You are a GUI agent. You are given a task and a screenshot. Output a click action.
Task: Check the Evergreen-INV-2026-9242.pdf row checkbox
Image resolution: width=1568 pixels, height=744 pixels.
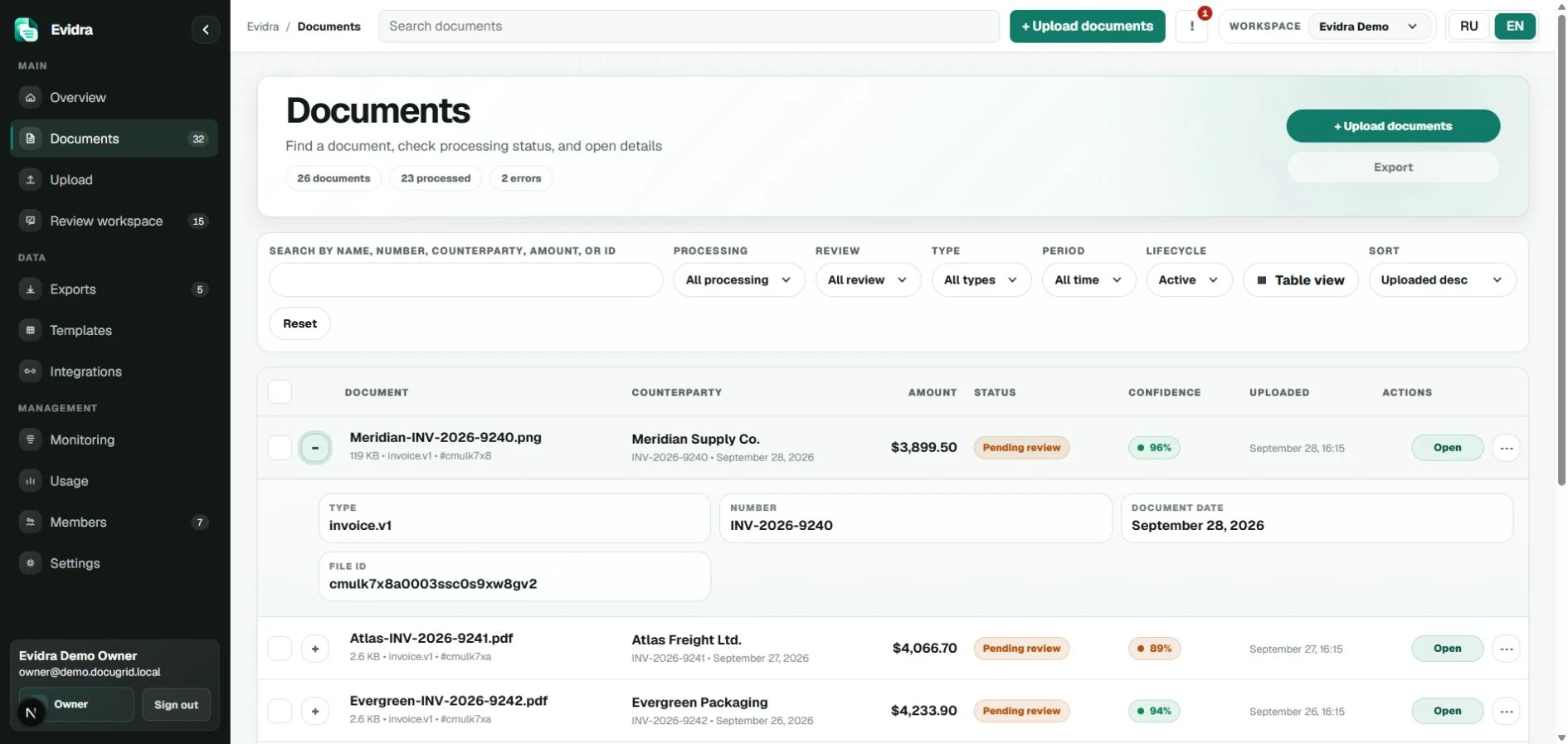(x=280, y=711)
